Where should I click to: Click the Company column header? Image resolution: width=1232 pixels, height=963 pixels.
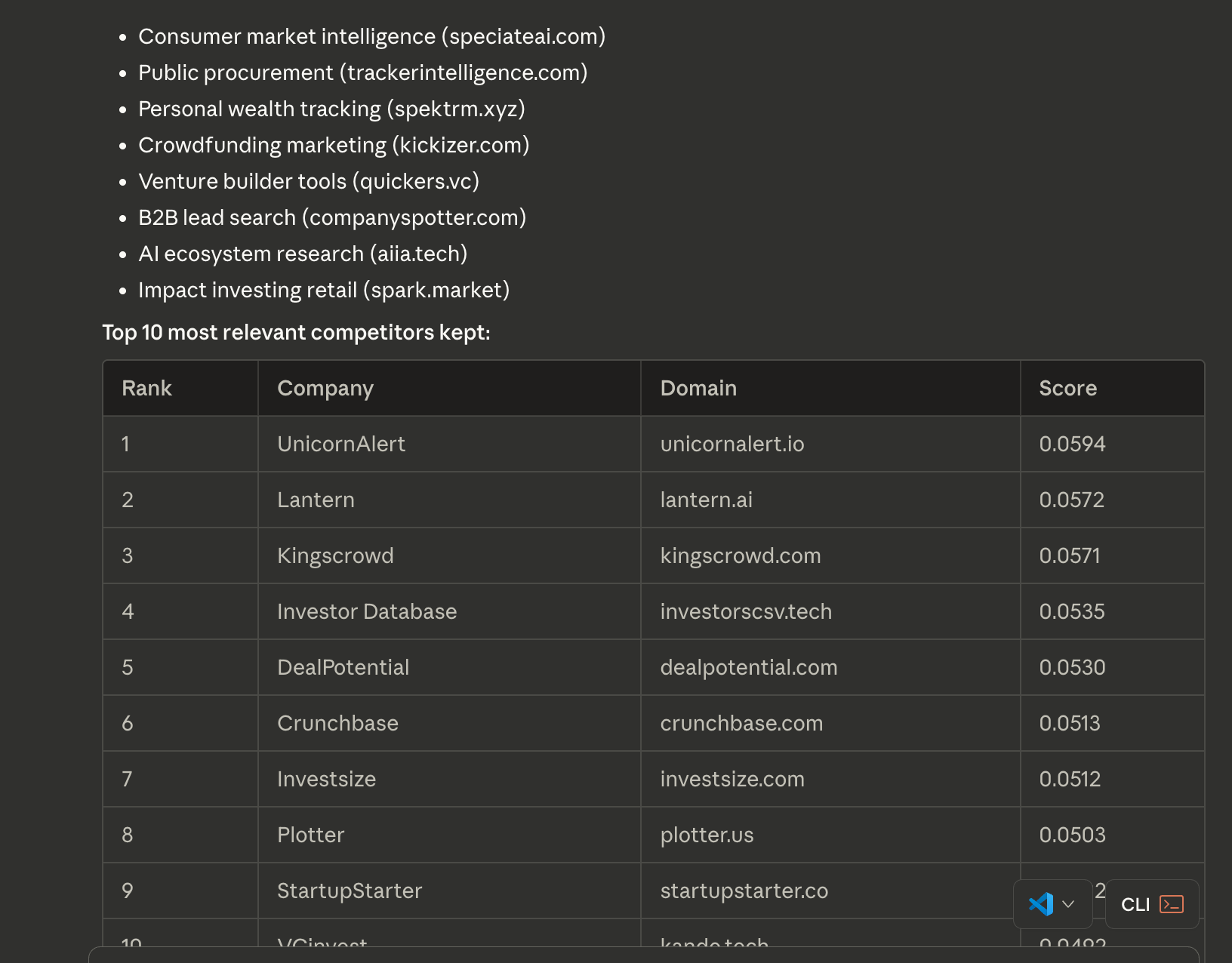[325, 387]
